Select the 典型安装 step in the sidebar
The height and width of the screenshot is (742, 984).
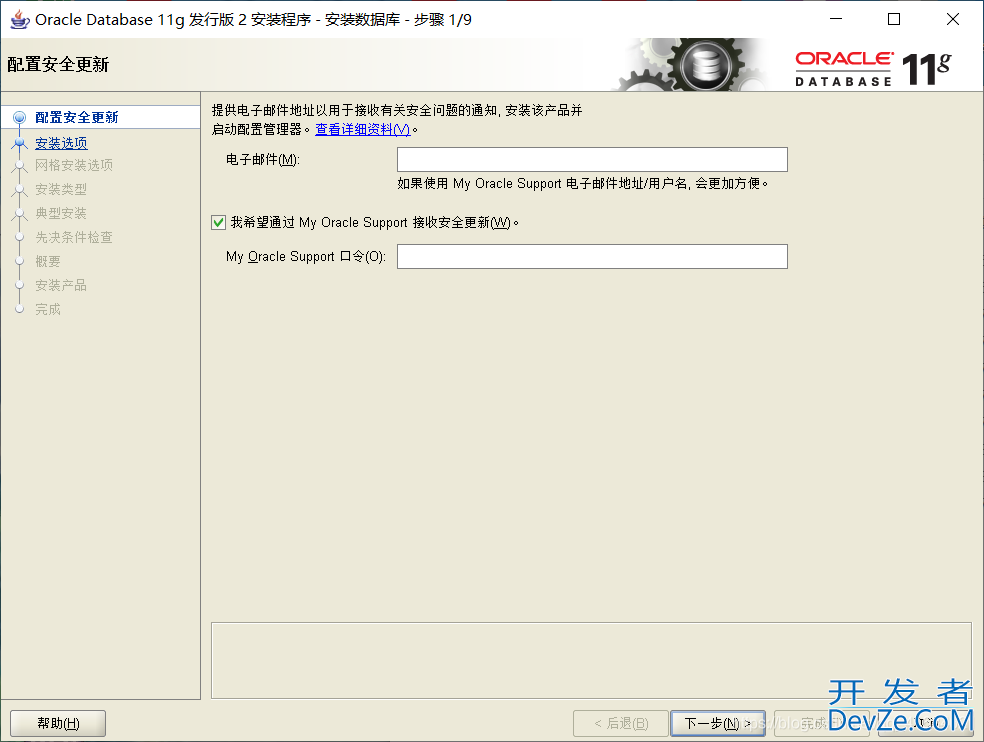pos(61,213)
